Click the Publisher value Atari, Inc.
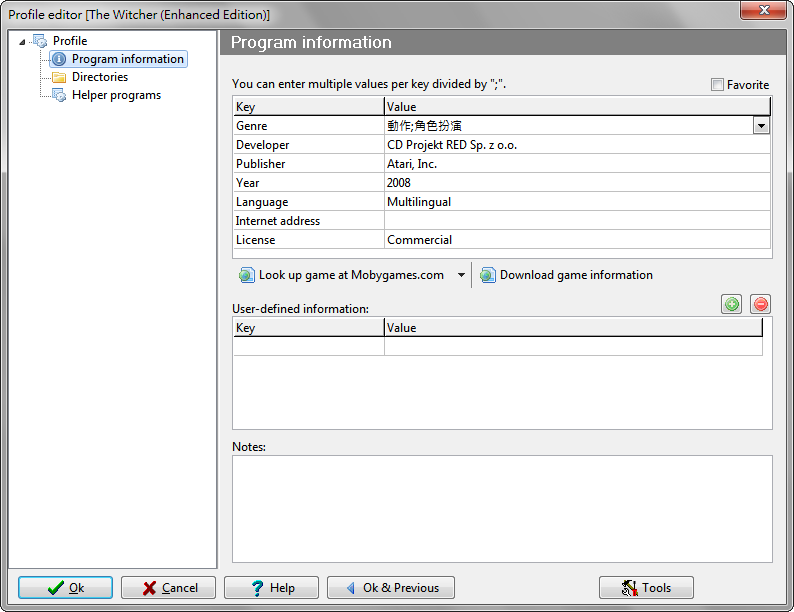 (577, 164)
